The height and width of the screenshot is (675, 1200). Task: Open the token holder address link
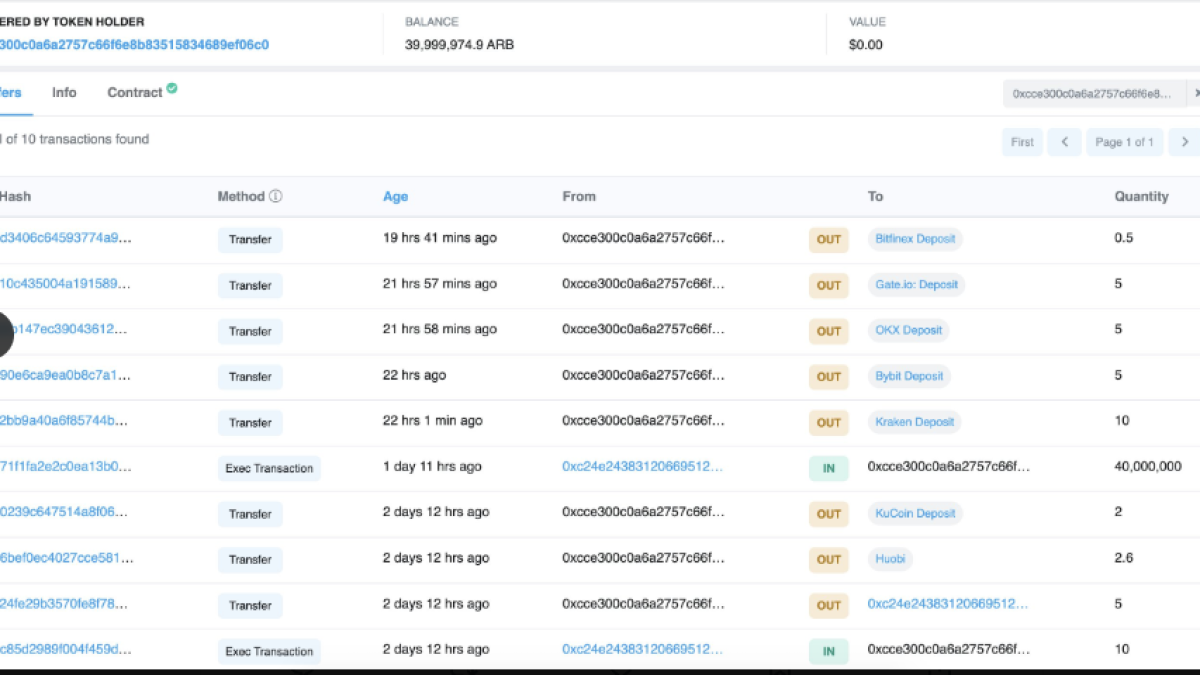134,45
